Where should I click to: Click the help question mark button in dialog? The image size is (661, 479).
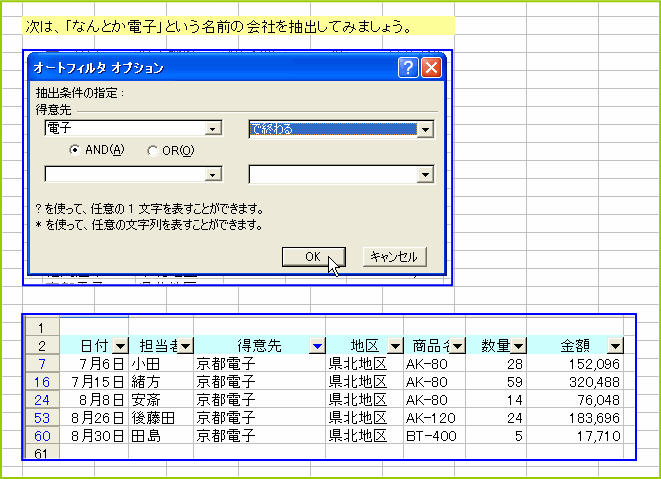click(x=408, y=67)
